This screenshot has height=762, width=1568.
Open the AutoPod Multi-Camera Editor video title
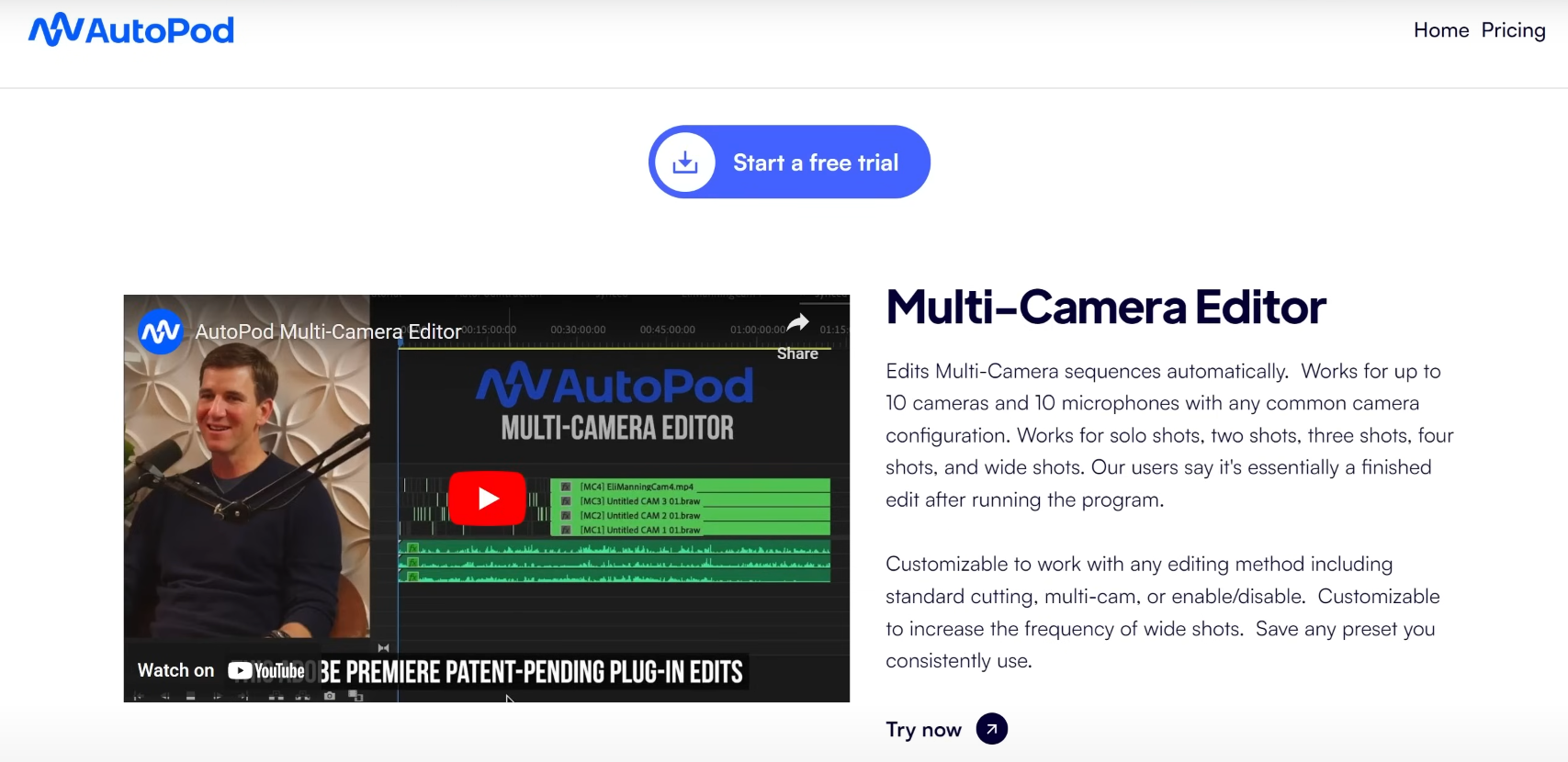[328, 331]
